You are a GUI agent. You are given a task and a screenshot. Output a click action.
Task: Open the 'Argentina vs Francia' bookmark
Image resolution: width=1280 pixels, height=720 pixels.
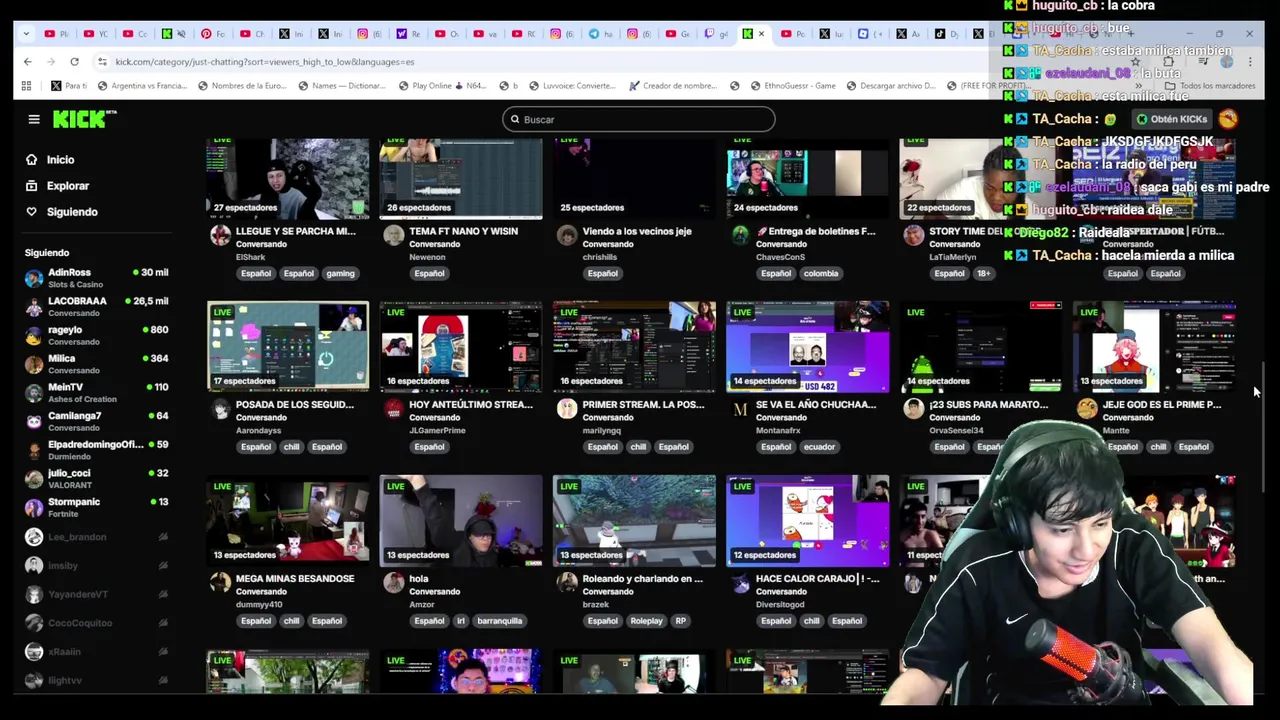141,86
